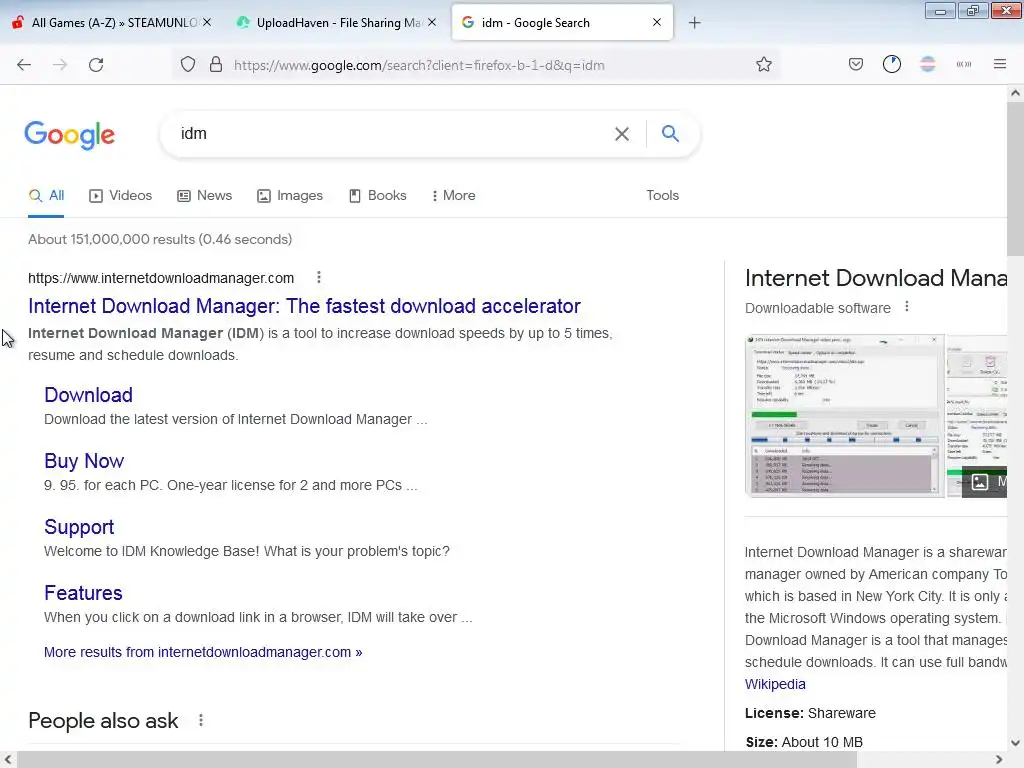This screenshot has height=768, width=1024.
Task: Select the Videos search filter
Action: point(121,195)
